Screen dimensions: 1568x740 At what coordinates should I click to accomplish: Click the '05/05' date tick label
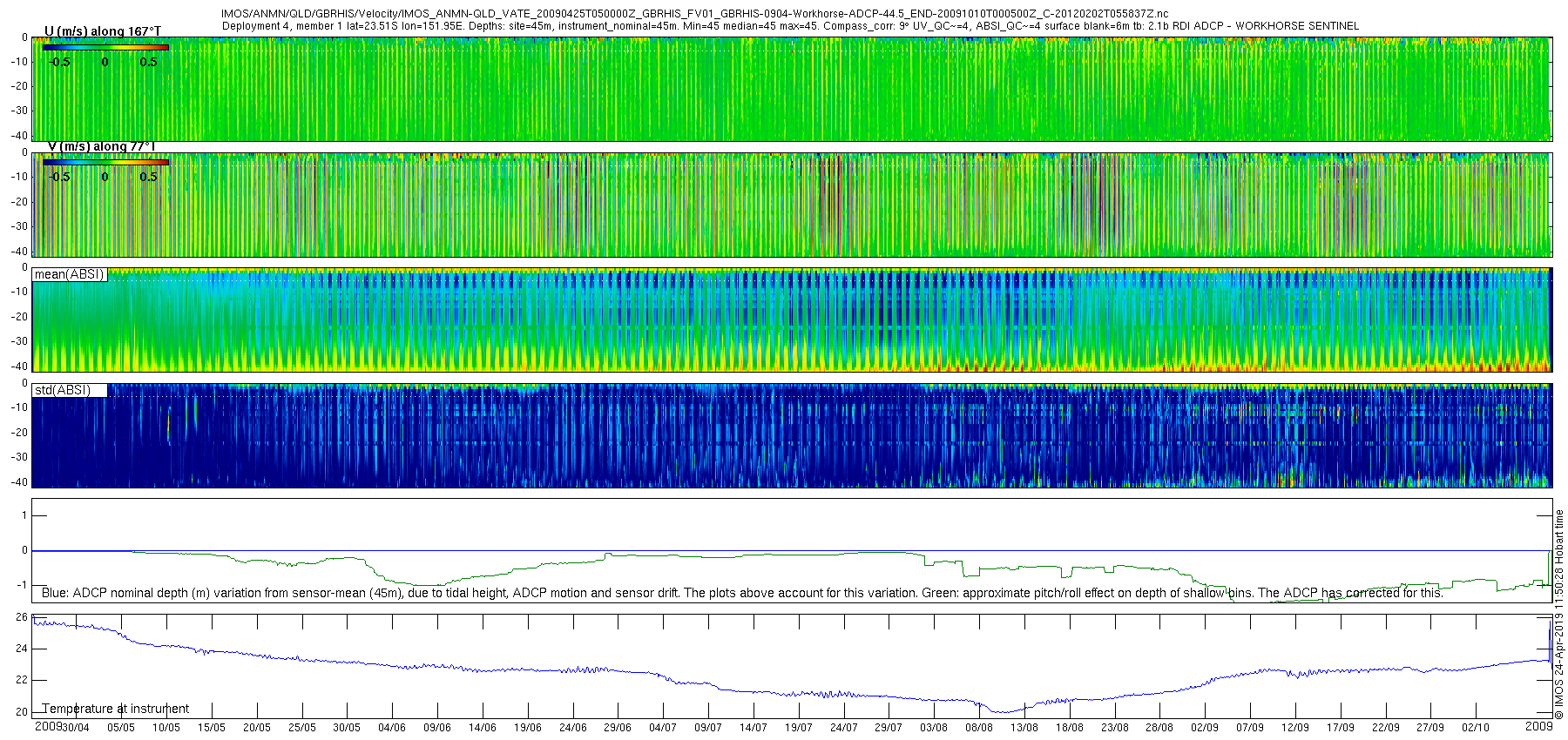pos(121,728)
